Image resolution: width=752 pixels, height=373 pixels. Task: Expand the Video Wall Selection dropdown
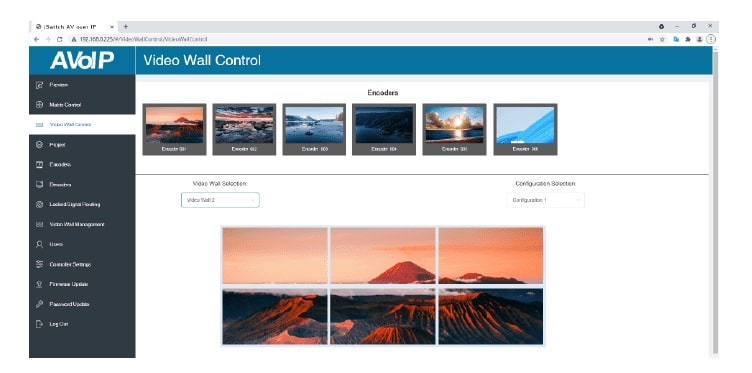pos(220,200)
